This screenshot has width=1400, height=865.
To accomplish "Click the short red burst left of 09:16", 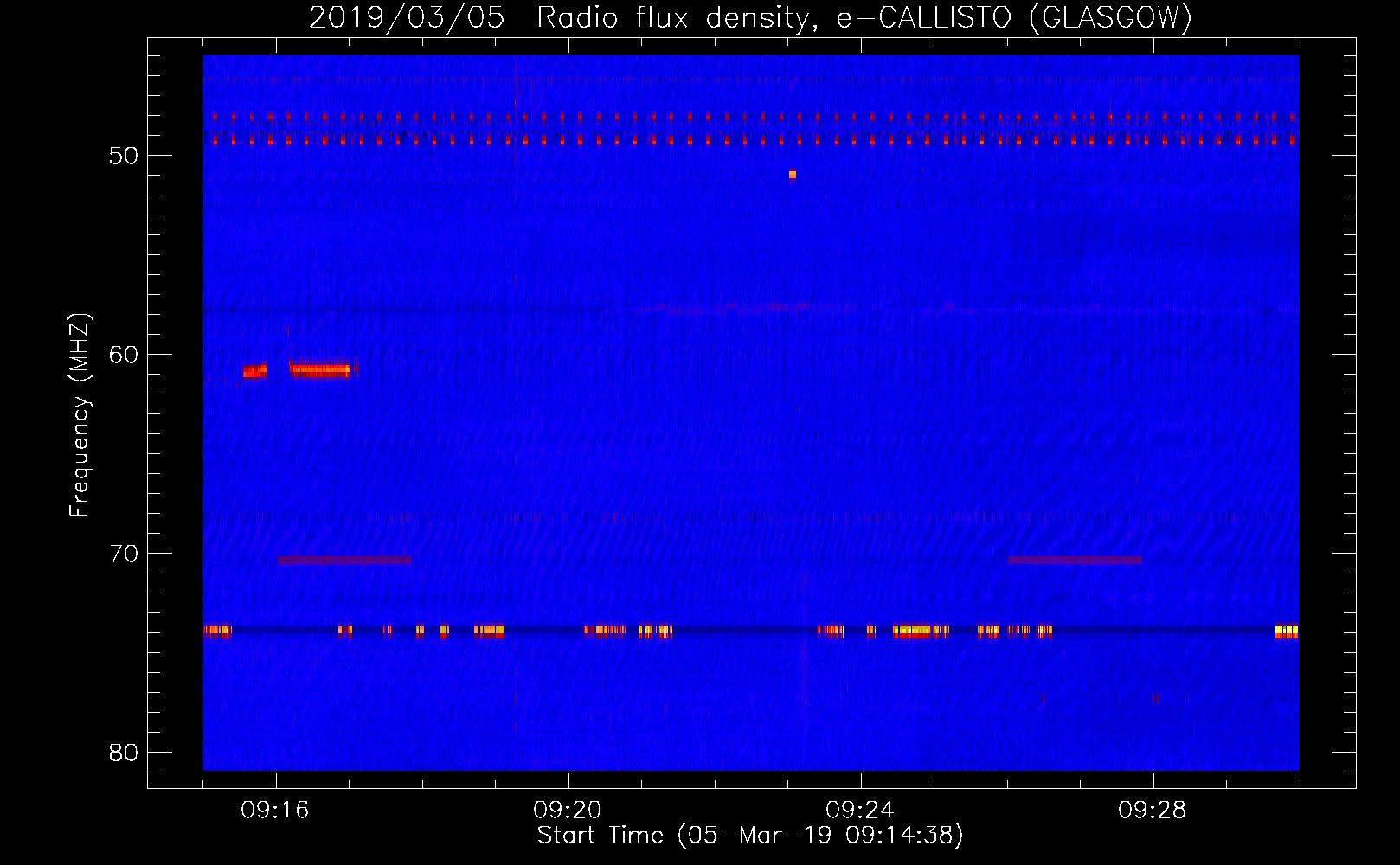I will click(255, 370).
